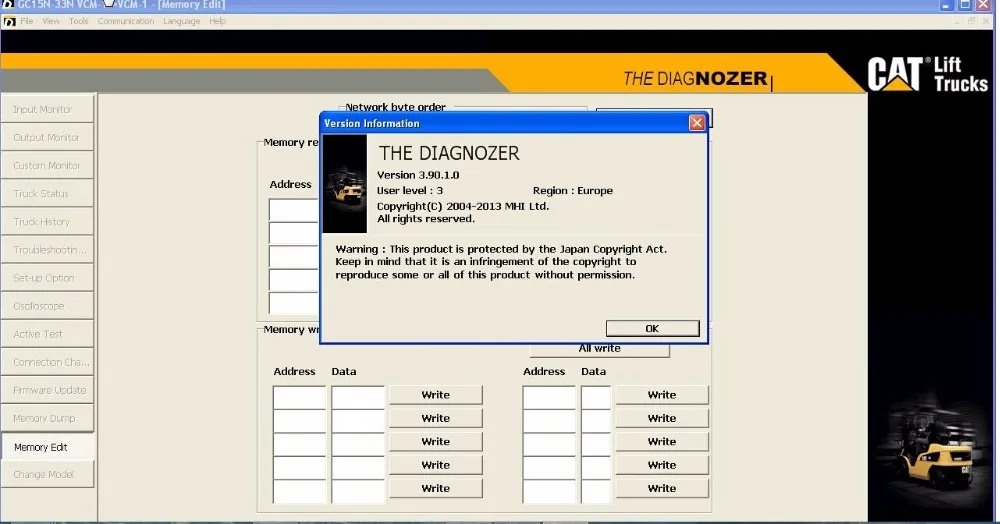Focus last Data field in right write group

pyautogui.click(x=596, y=491)
